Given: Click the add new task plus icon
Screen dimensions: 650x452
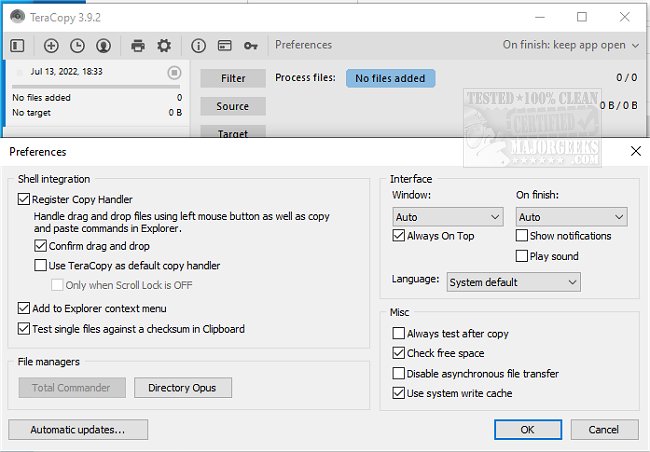Looking at the screenshot, I should 51,45.
